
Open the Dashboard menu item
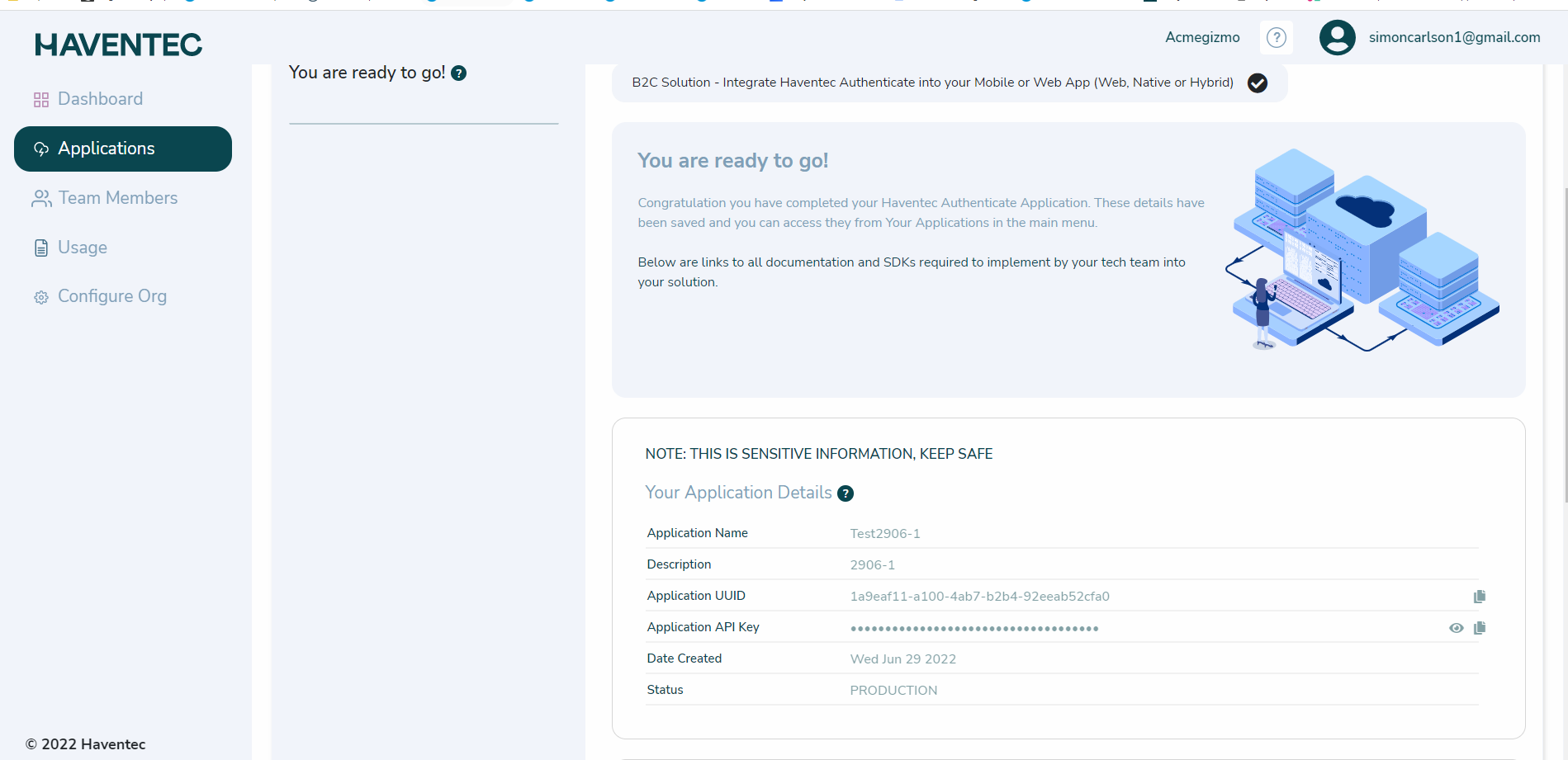tap(100, 99)
